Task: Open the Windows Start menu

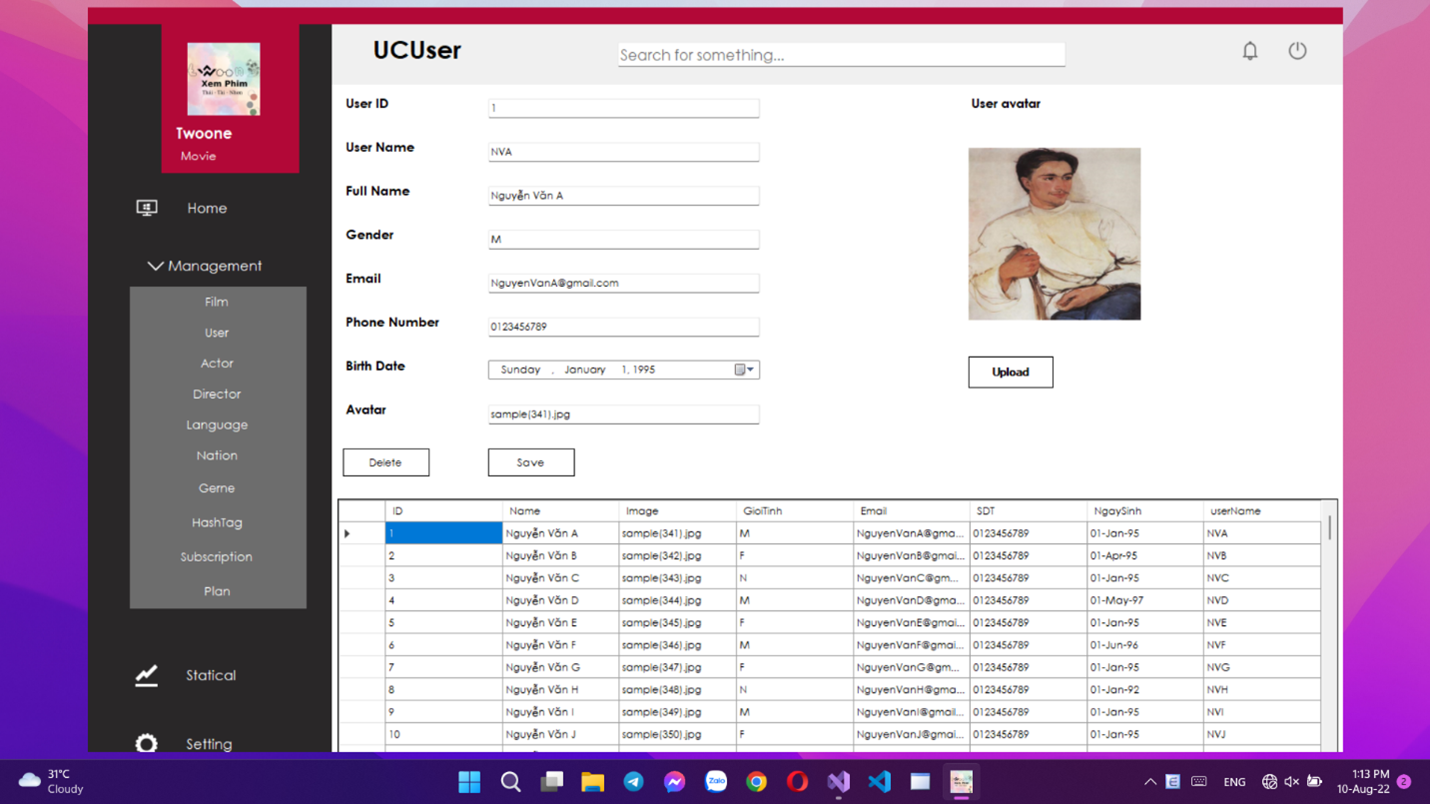Action: [x=469, y=782]
